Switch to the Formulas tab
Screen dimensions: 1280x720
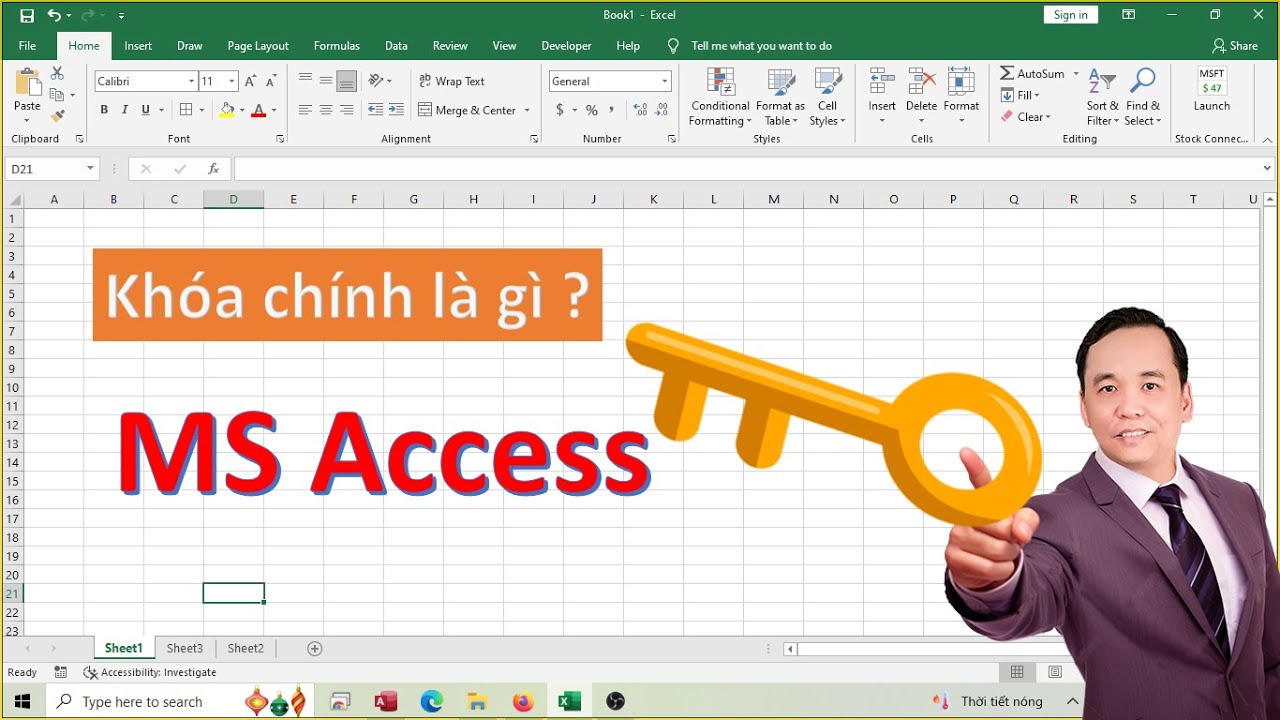click(337, 46)
